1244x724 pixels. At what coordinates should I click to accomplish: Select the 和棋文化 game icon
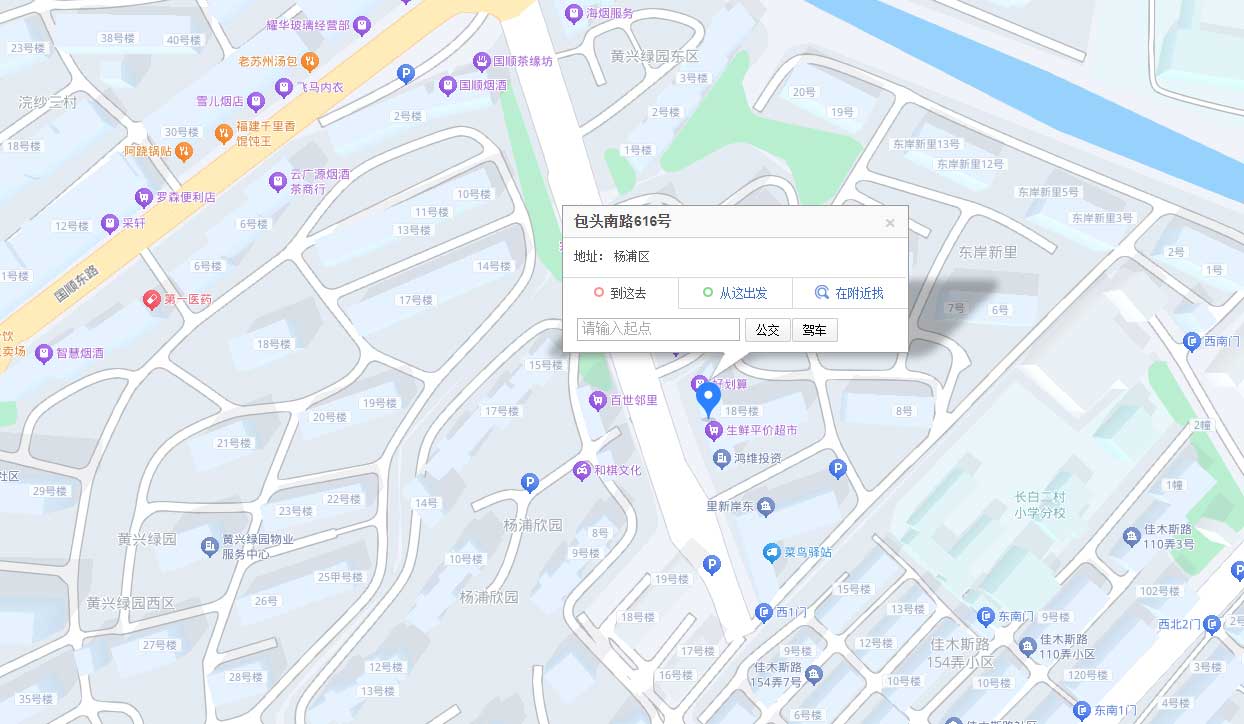581,470
